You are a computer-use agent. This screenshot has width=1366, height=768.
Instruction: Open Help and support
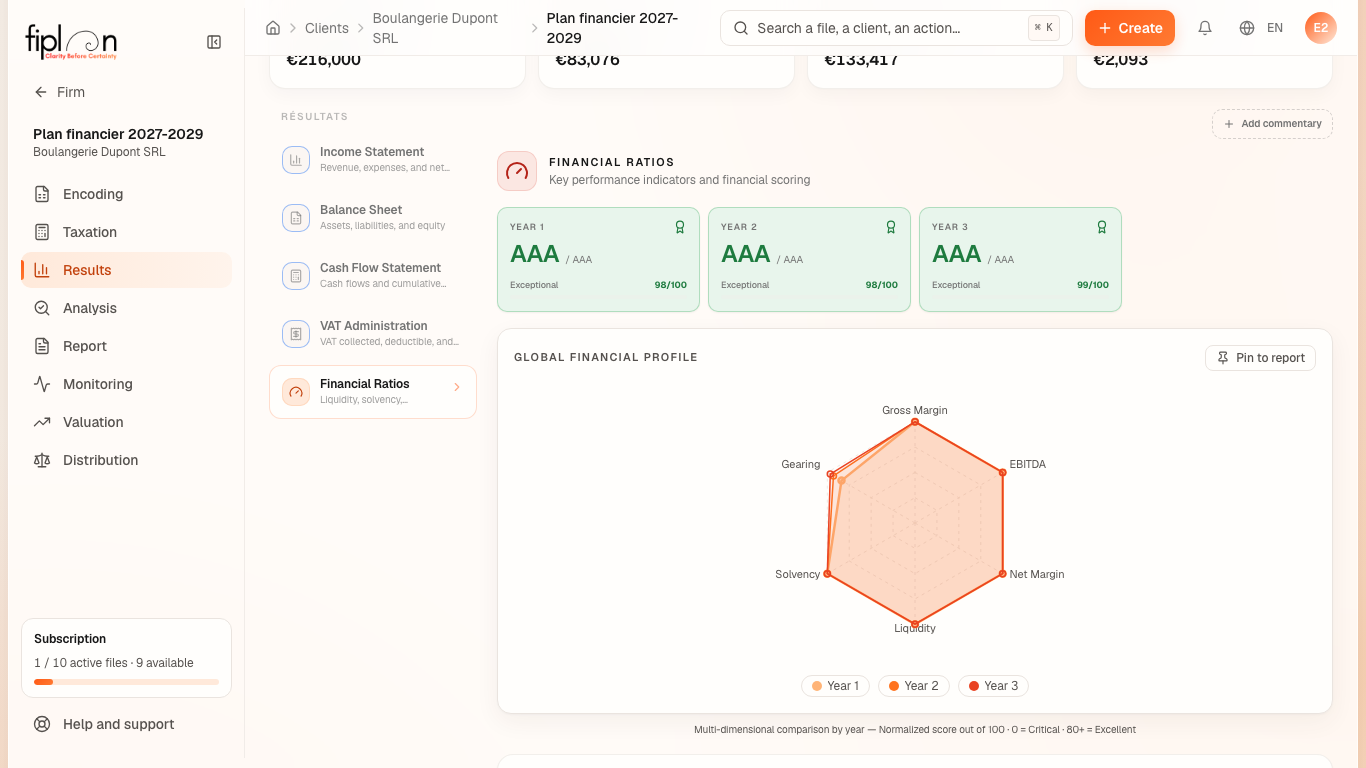tap(126, 724)
